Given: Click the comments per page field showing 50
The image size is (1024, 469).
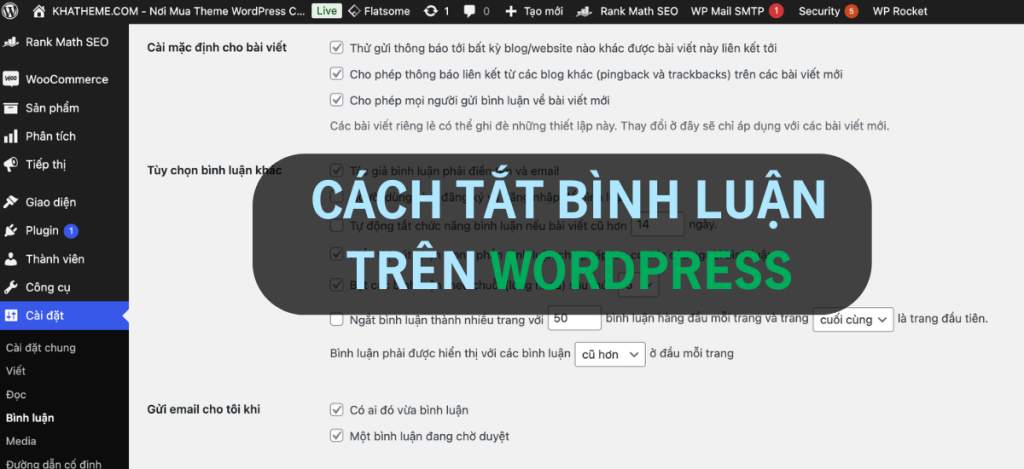Looking at the screenshot, I should tap(575, 319).
